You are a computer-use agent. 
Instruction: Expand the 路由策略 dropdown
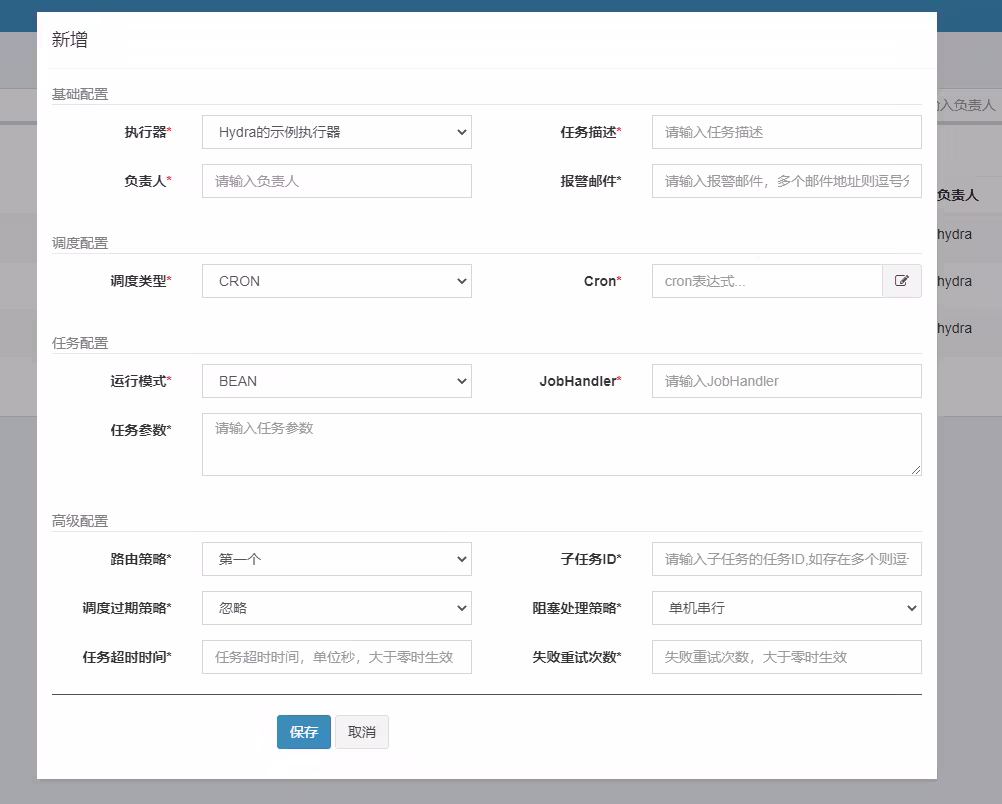pos(336,559)
